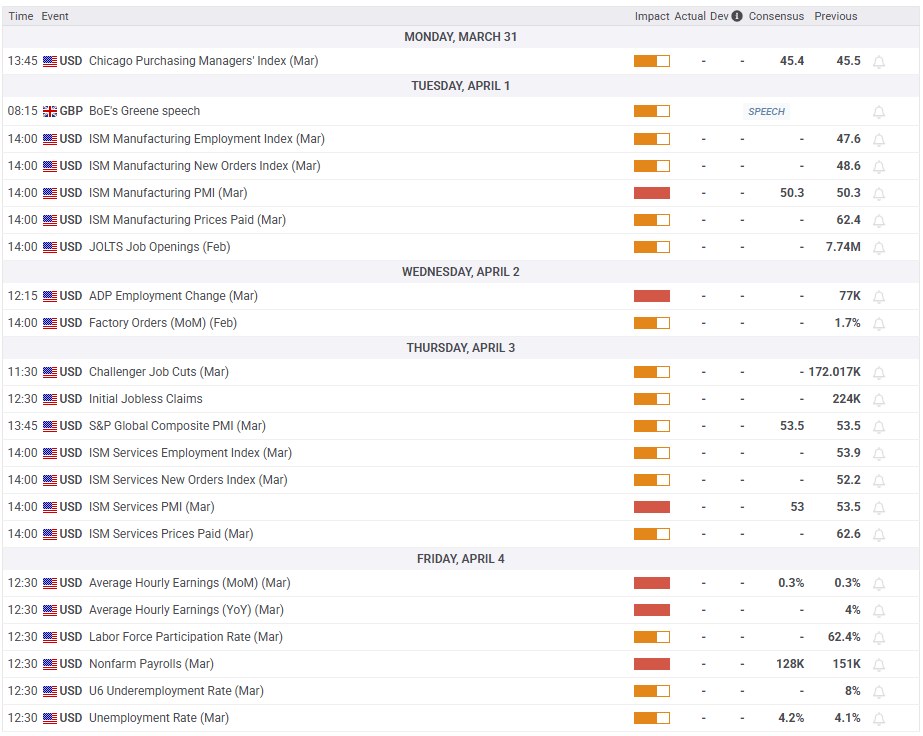Click bell for ISM Manufacturing New Orders Index

pos(879,167)
